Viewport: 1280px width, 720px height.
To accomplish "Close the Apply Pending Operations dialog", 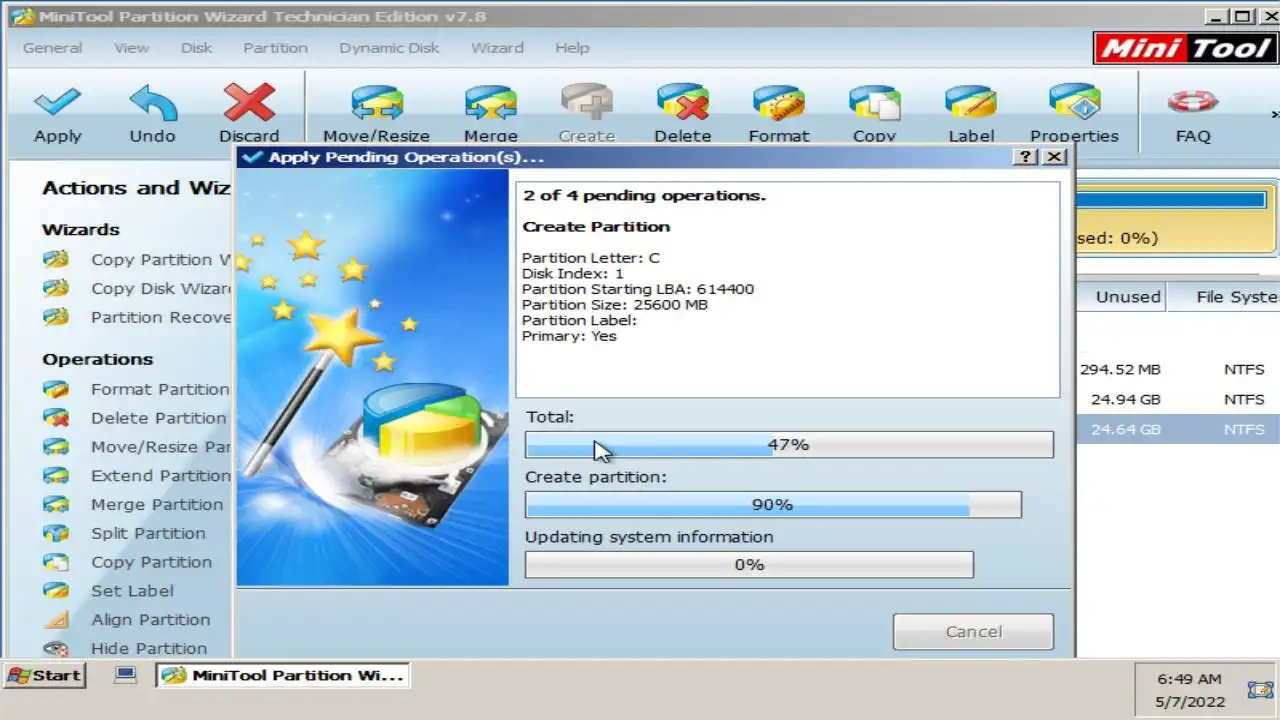I will point(1054,157).
